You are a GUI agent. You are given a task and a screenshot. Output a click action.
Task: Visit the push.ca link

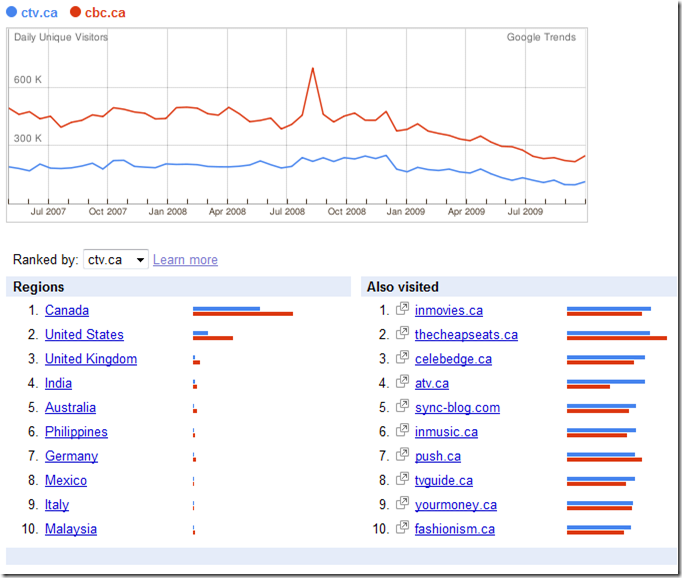[x=438, y=456]
